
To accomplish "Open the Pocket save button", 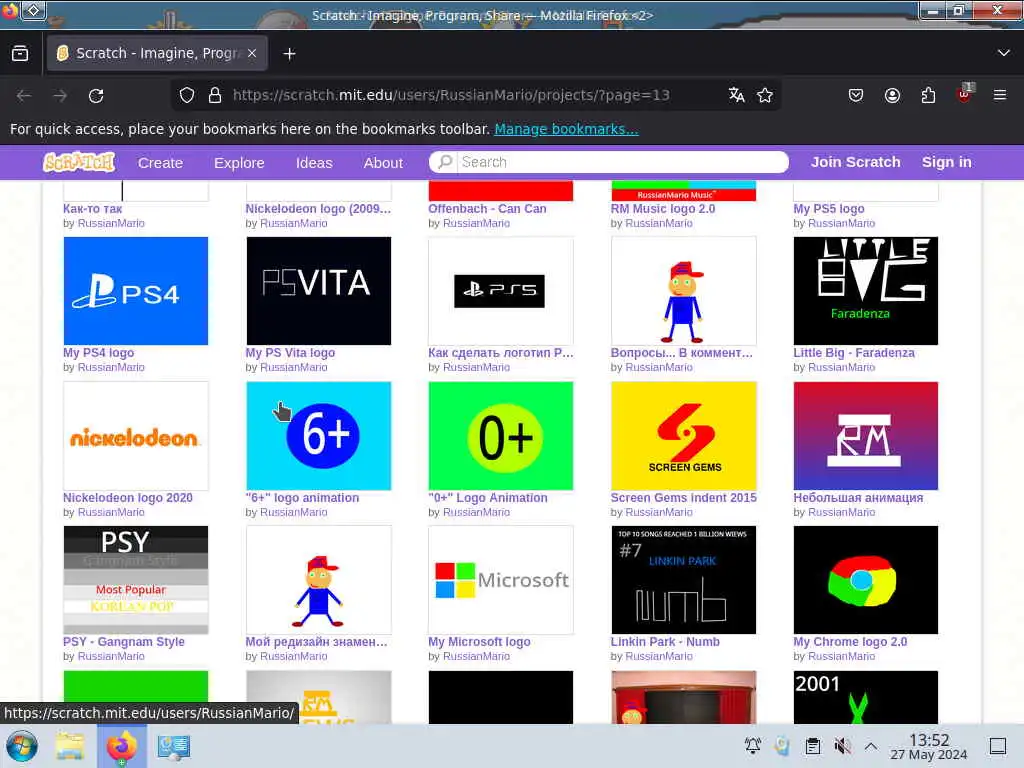I will click(856, 95).
